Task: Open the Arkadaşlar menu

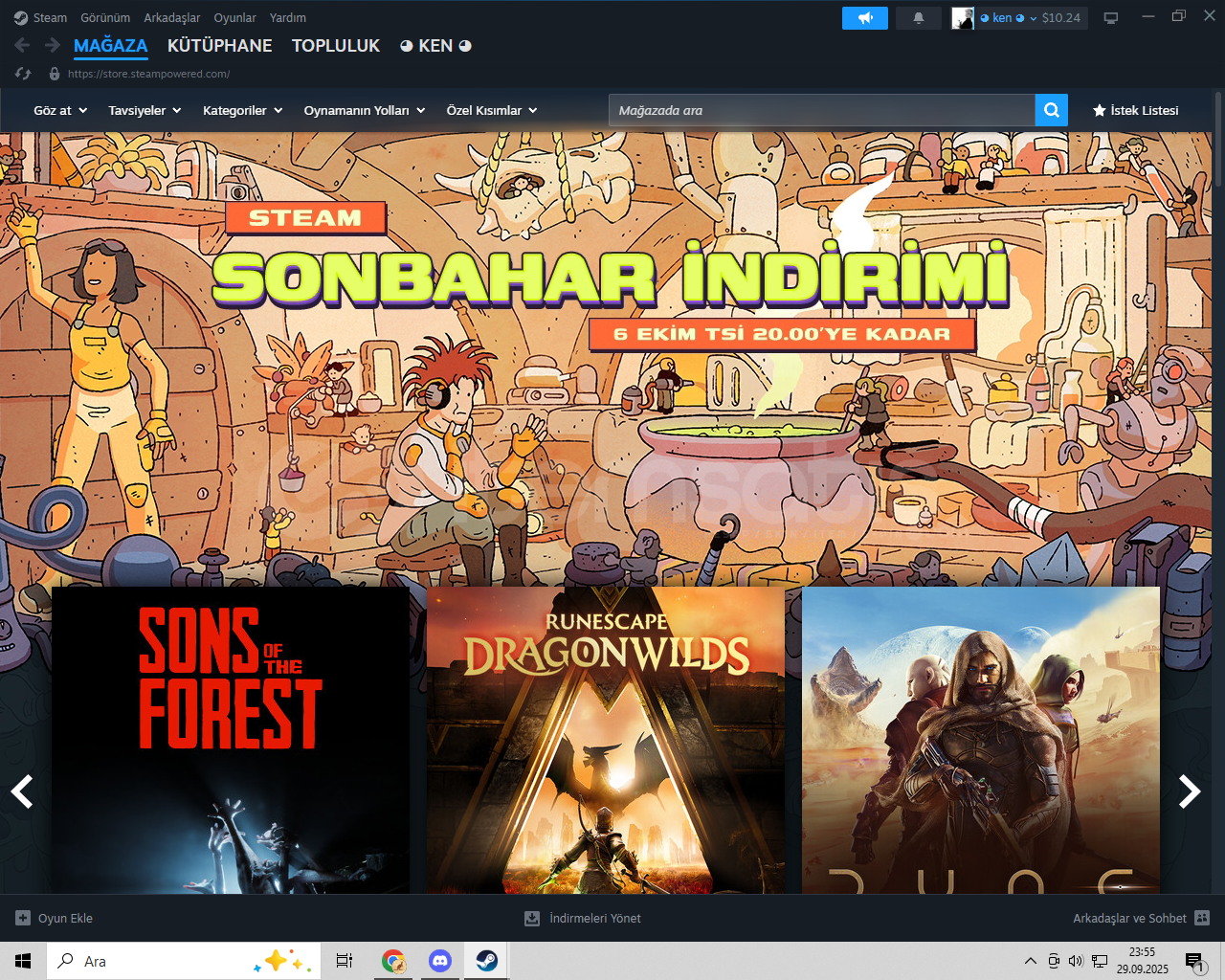Action: coord(172,18)
